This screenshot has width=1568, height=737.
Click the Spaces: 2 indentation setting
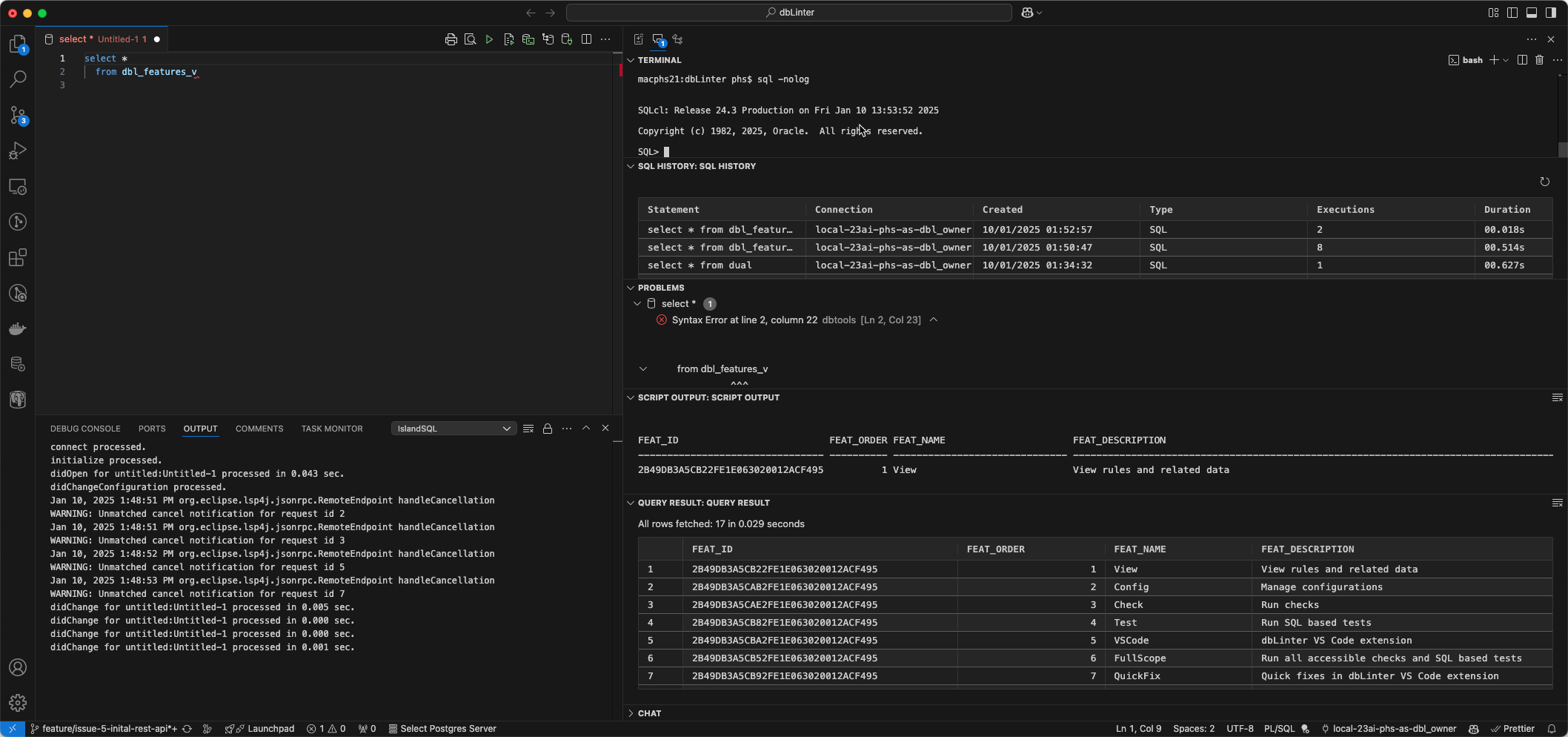(1194, 729)
